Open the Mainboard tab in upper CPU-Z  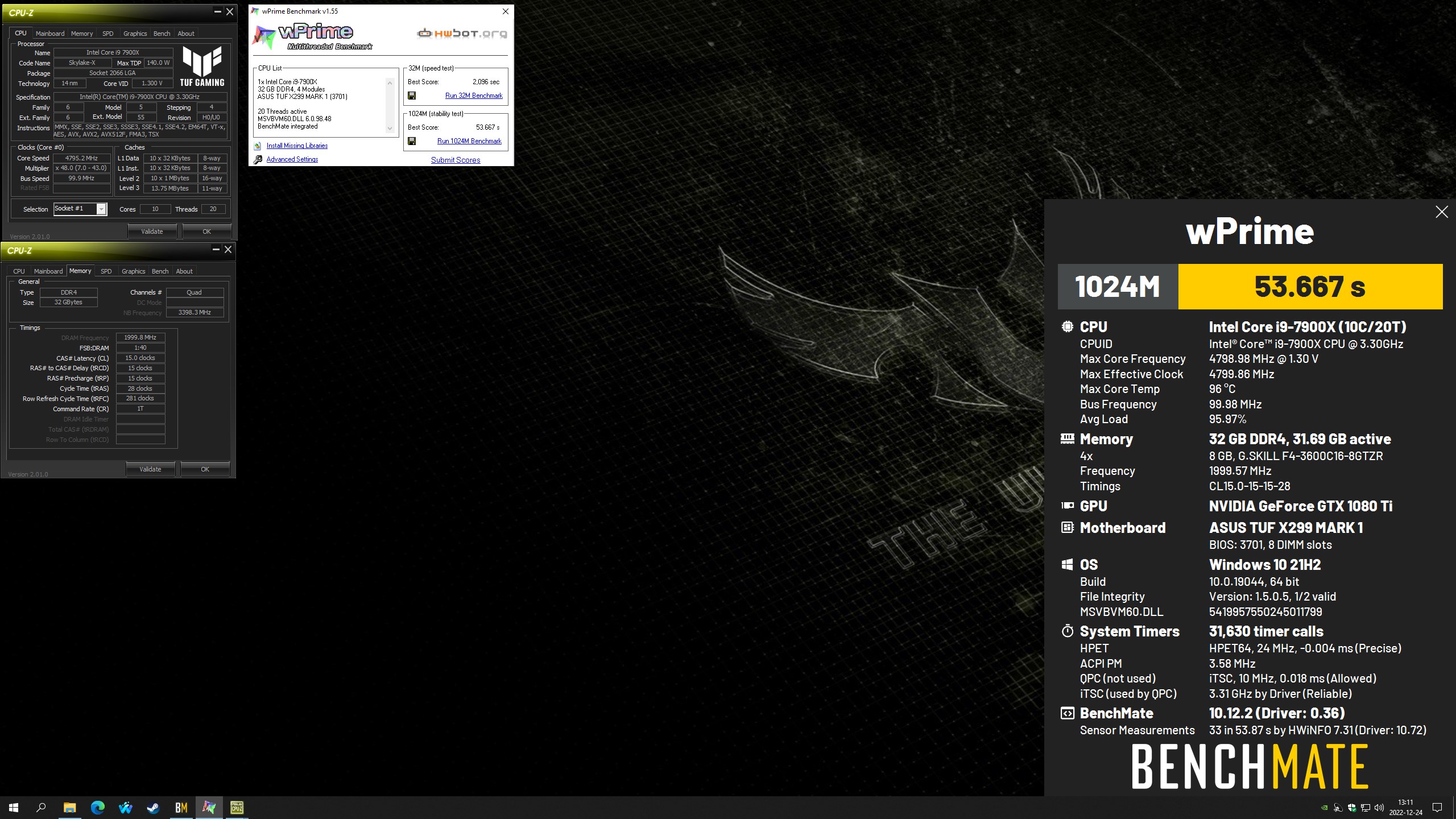[x=50, y=34]
